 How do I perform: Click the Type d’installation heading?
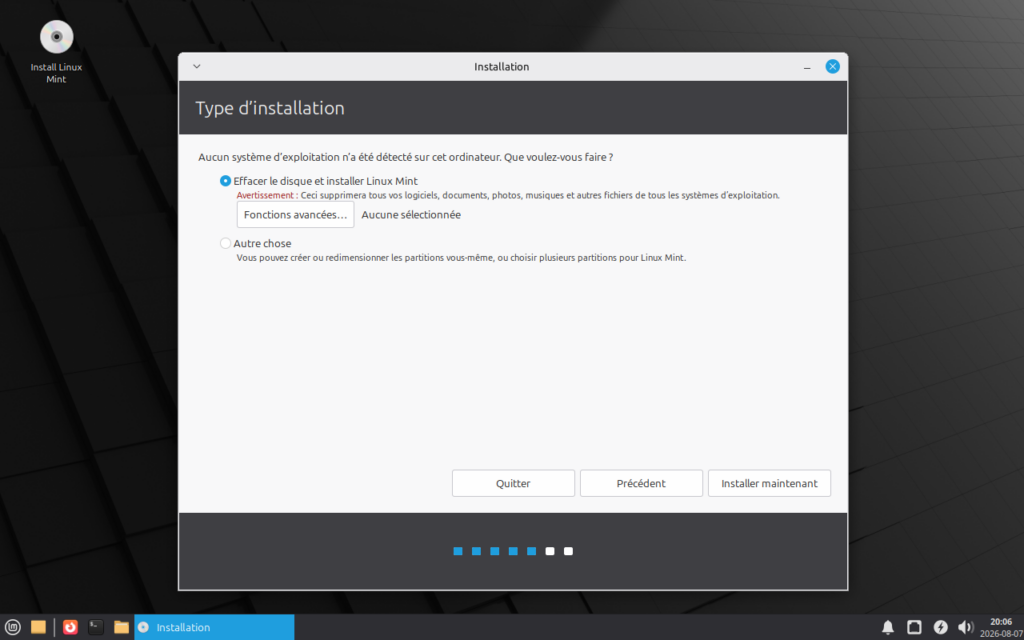270,108
